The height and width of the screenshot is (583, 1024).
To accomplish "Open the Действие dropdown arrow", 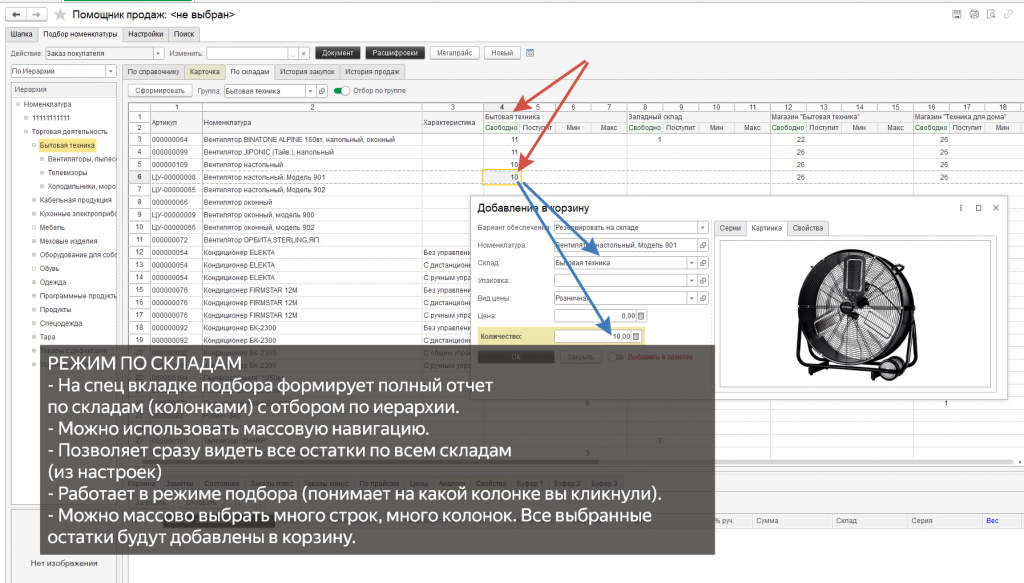I will pos(158,54).
